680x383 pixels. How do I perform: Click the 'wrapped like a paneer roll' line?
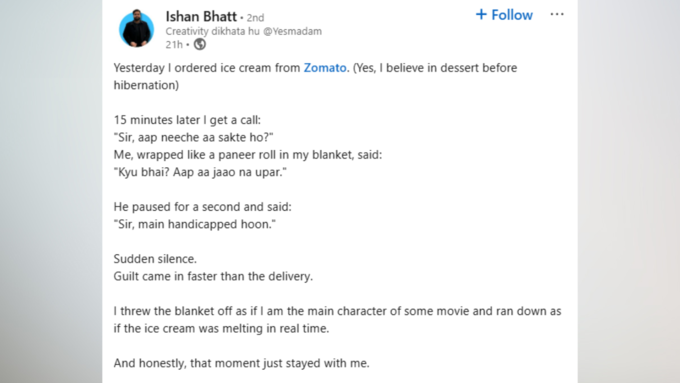point(248,155)
